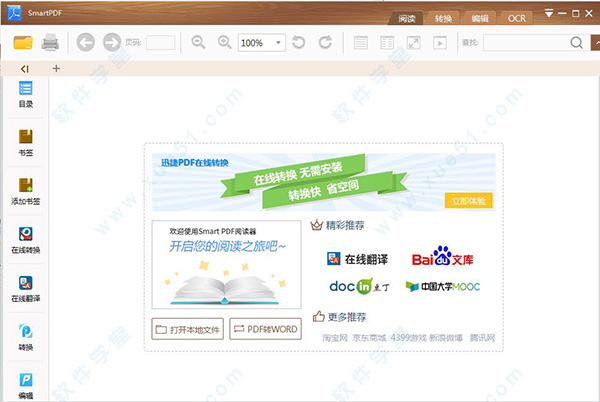The height and width of the screenshot is (402, 600).
Task: Start slideshow playback
Action: (x=440, y=43)
